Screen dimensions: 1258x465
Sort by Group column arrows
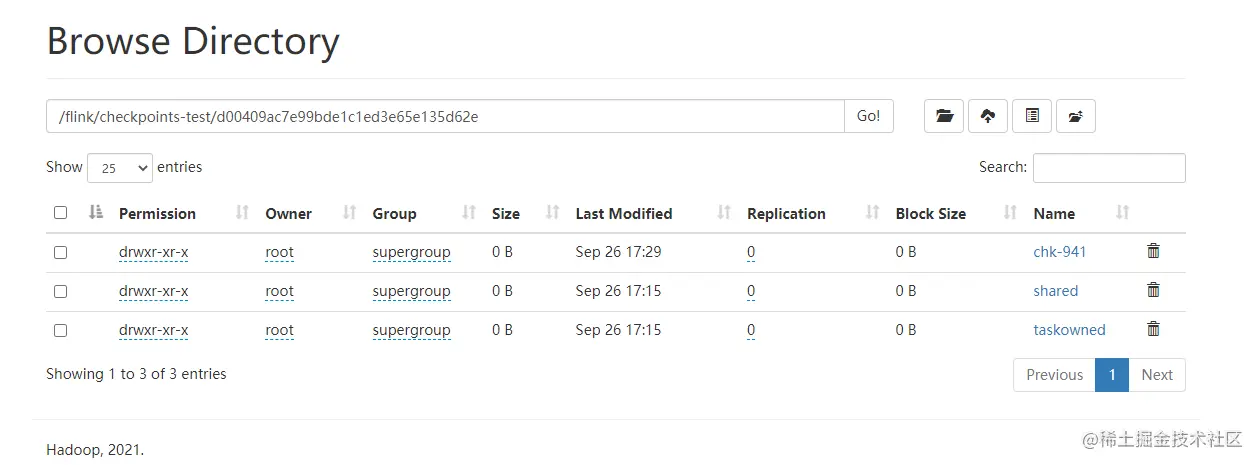pos(469,213)
